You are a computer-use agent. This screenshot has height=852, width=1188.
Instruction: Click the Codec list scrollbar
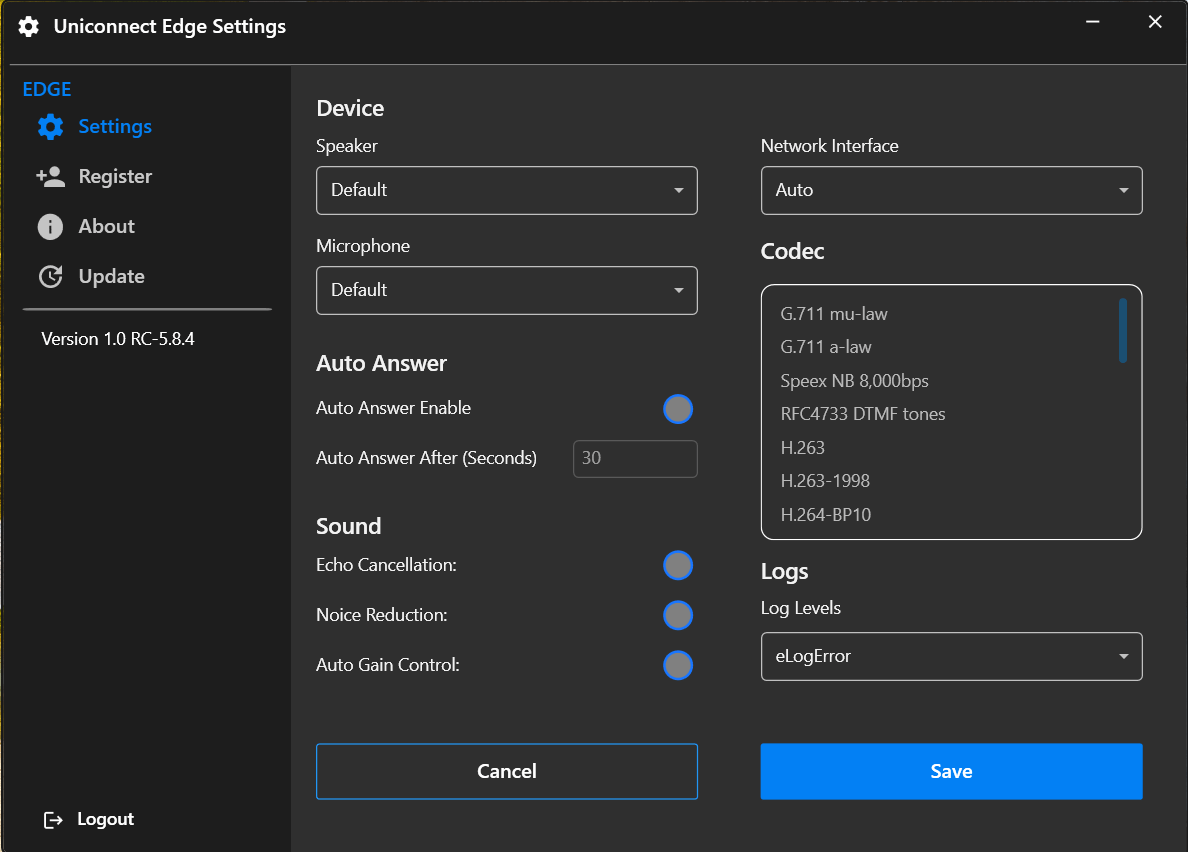click(x=1123, y=331)
